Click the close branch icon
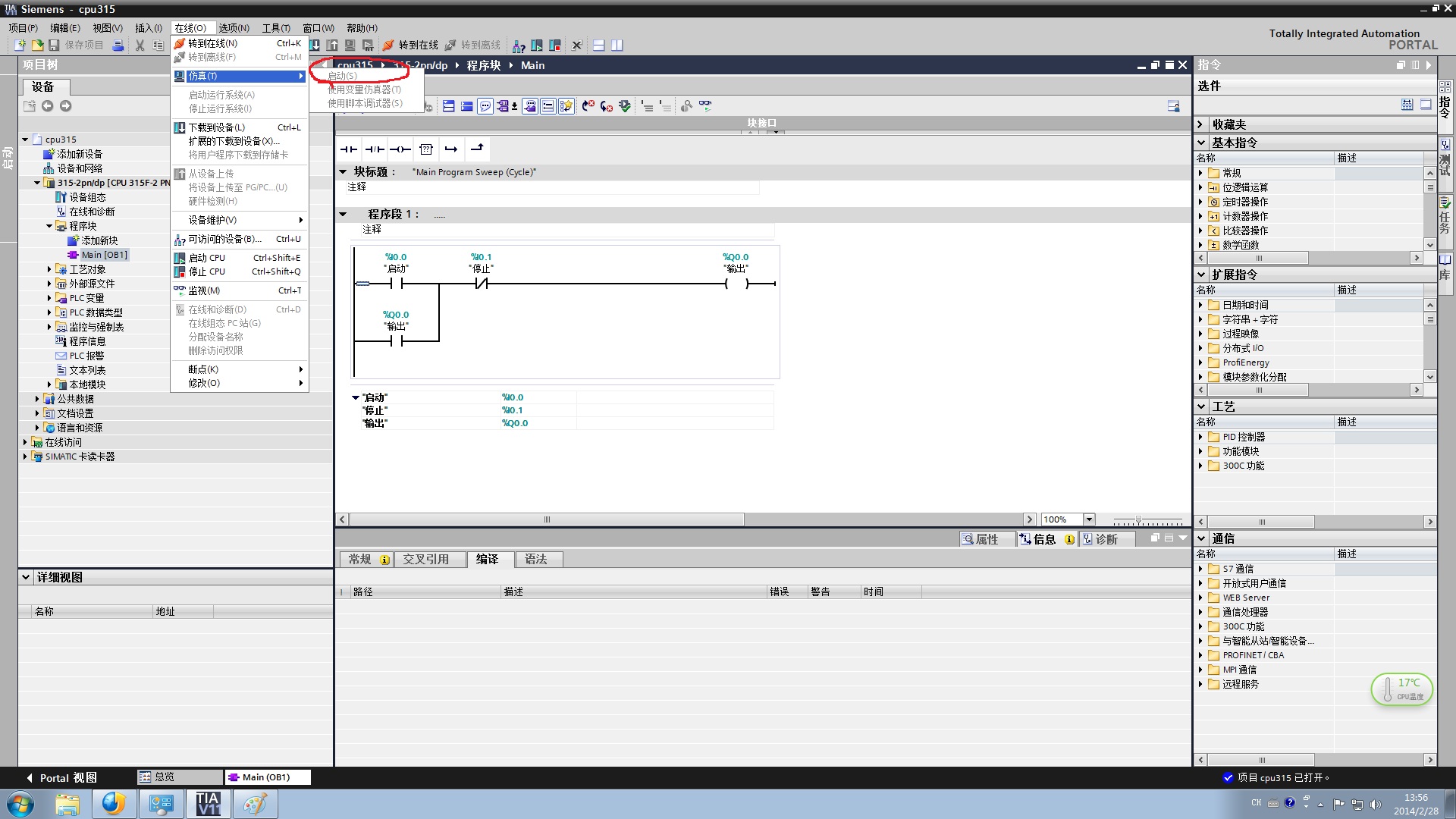1456x819 pixels. [477, 149]
